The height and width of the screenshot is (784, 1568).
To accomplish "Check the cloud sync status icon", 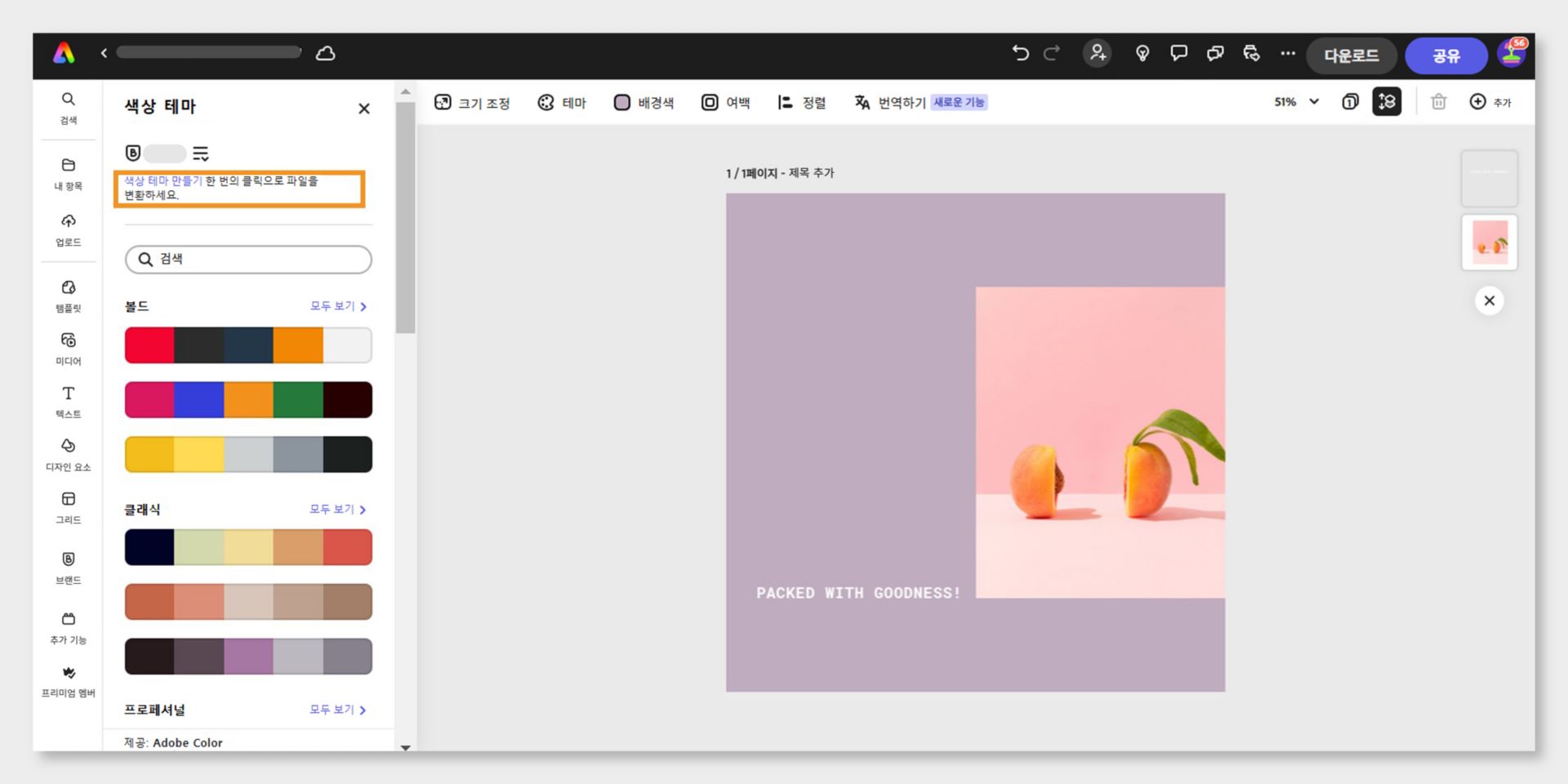I will 326,53.
